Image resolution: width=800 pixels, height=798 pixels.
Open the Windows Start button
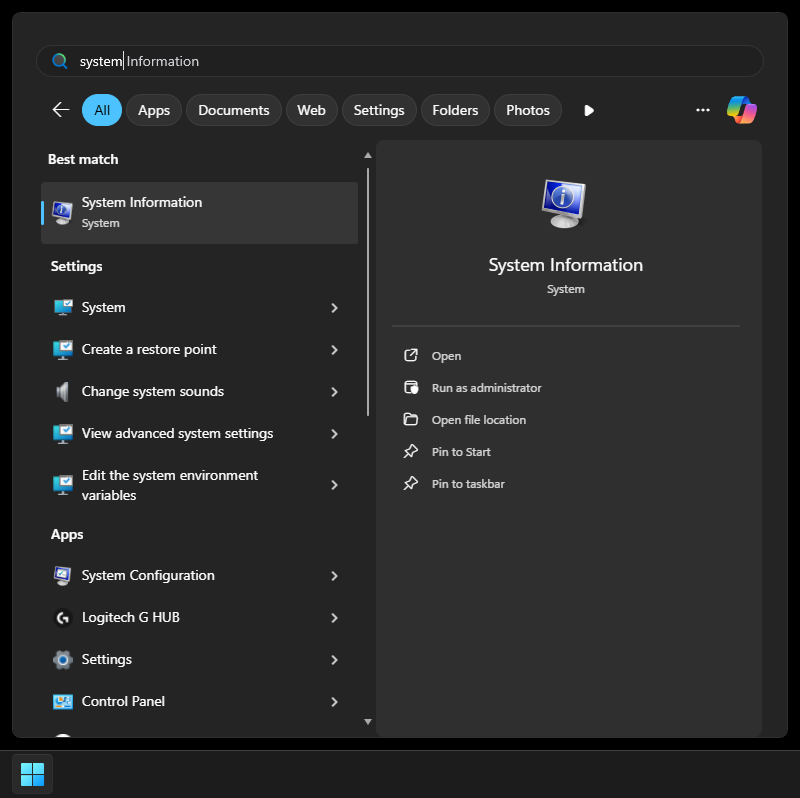(x=33, y=774)
